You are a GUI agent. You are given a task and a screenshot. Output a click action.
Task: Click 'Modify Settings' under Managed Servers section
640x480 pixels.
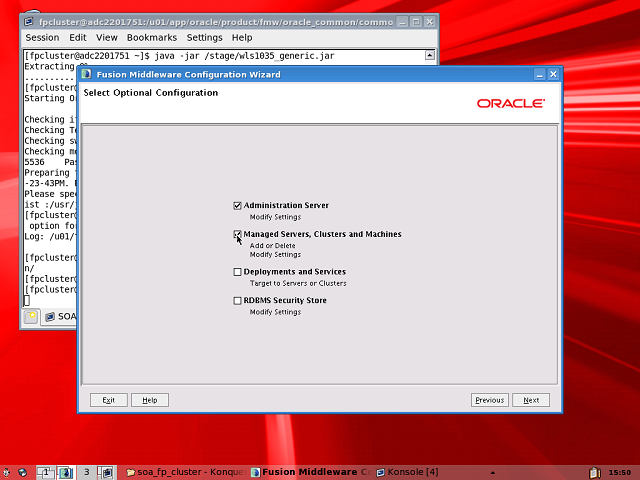pyautogui.click(x=275, y=254)
